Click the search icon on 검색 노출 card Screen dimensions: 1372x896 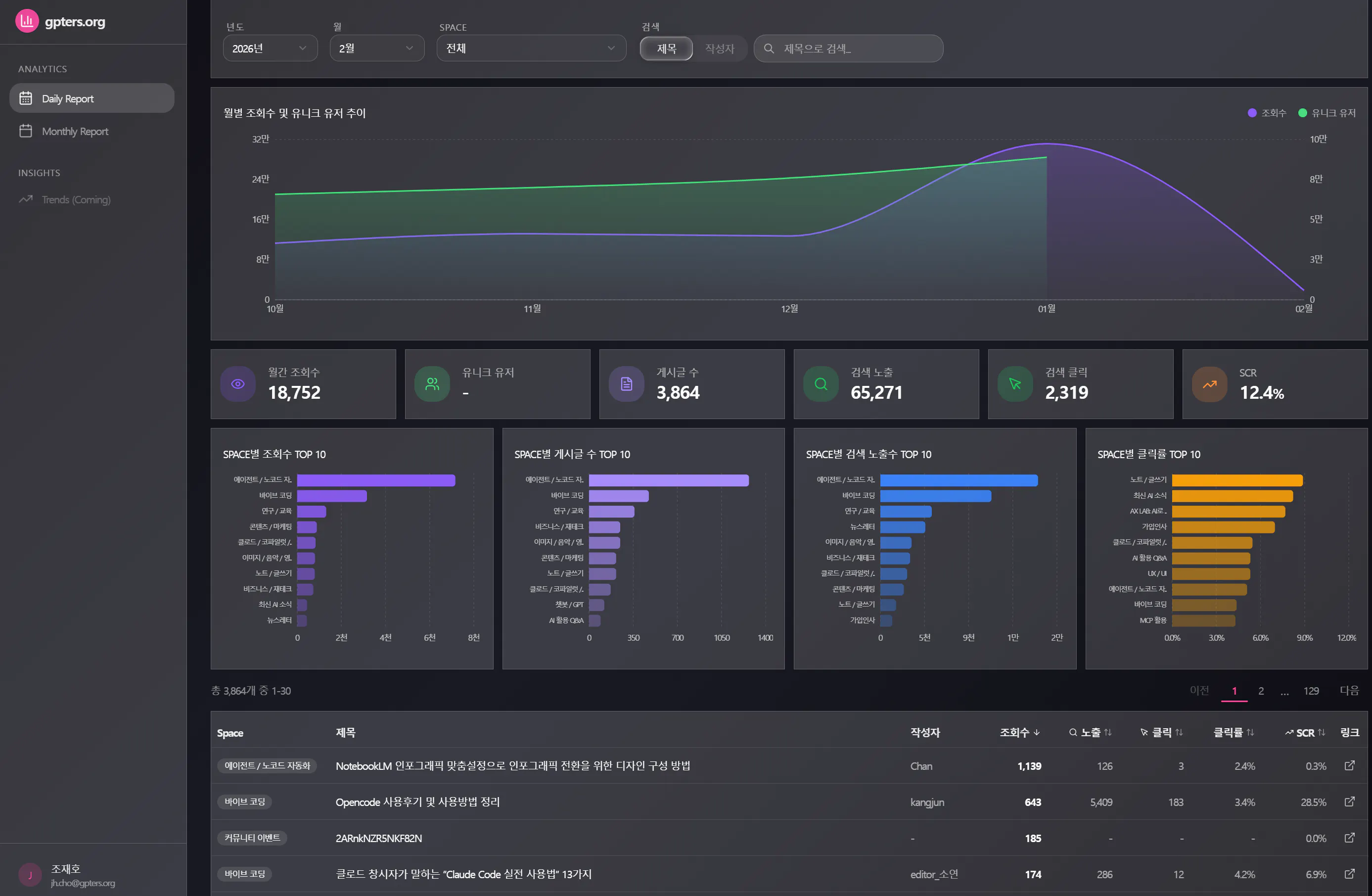[x=821, y=383]
